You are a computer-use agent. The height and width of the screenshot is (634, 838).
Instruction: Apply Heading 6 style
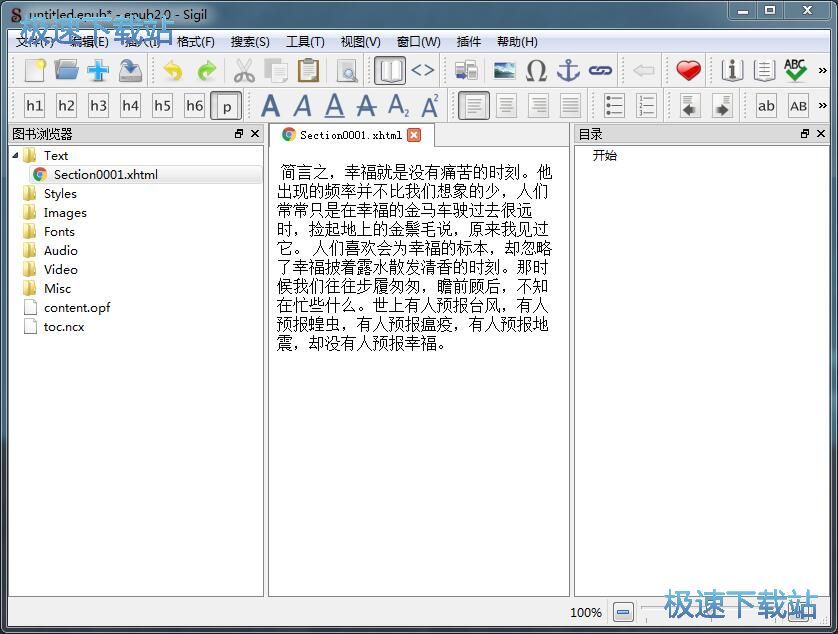195,106
